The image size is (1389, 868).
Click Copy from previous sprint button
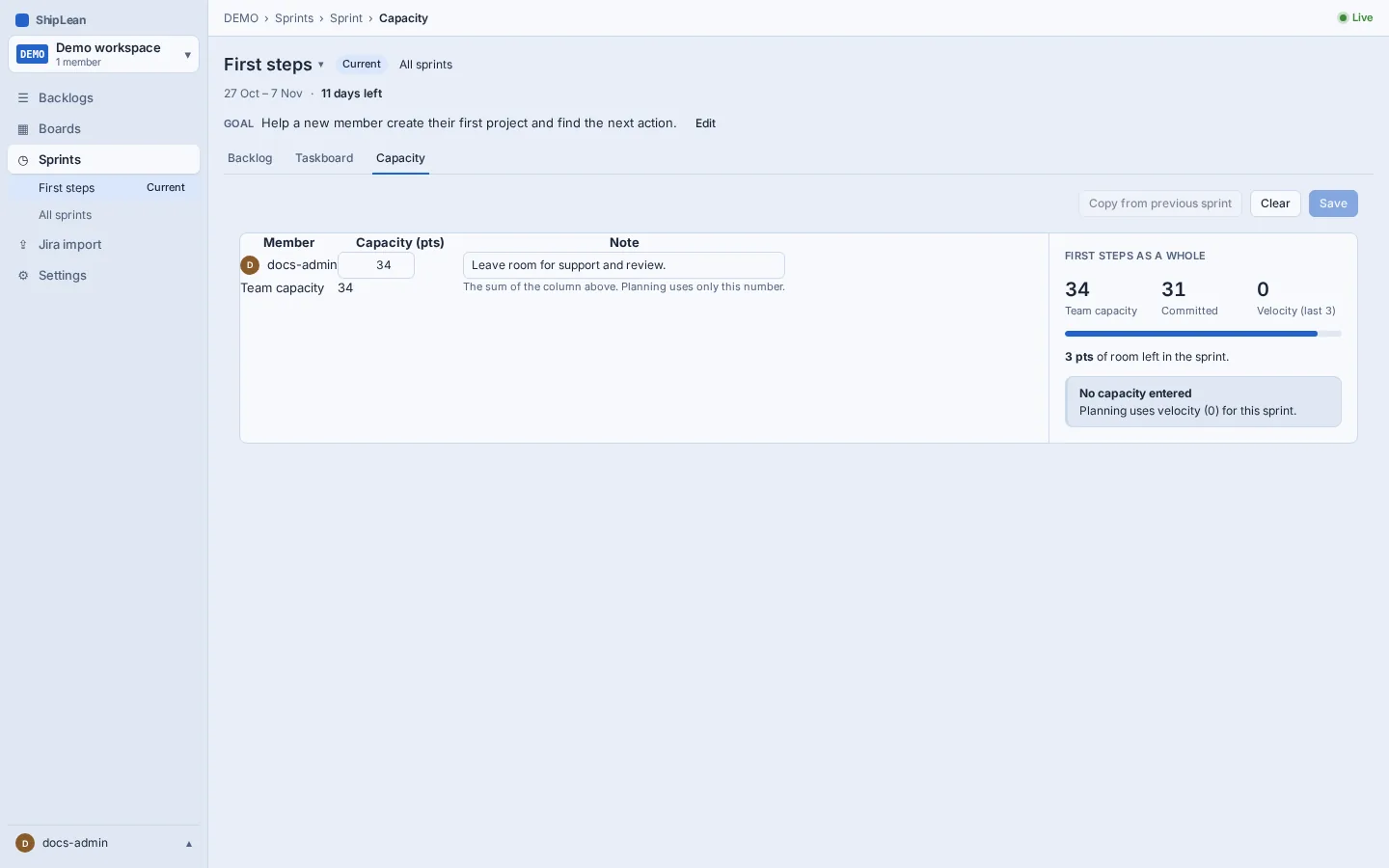click(1160, 203)
